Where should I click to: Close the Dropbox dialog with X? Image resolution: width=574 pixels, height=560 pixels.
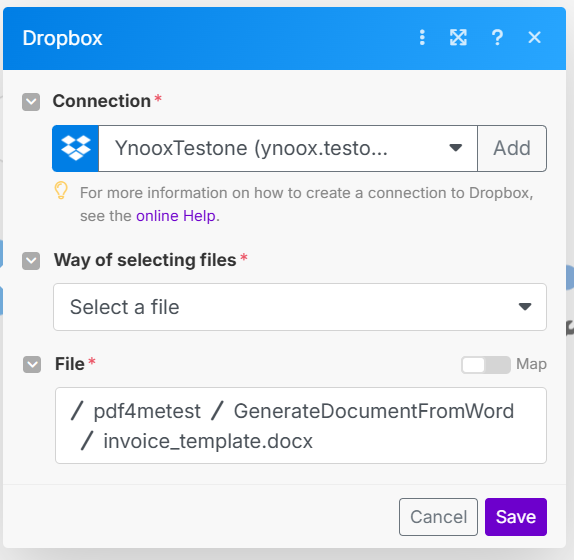coord(534,37)
